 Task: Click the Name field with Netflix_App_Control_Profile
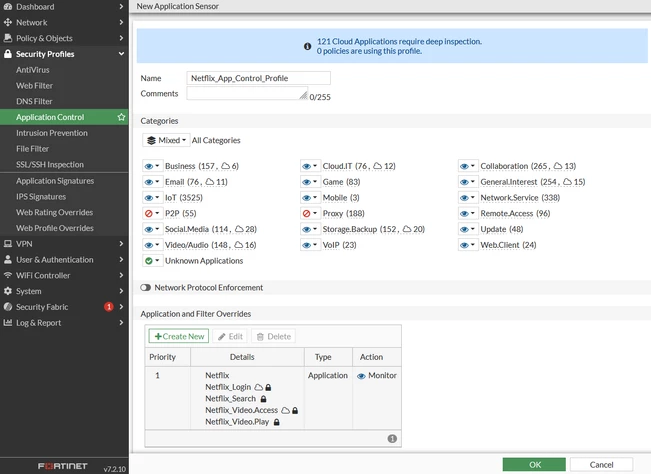259,78
